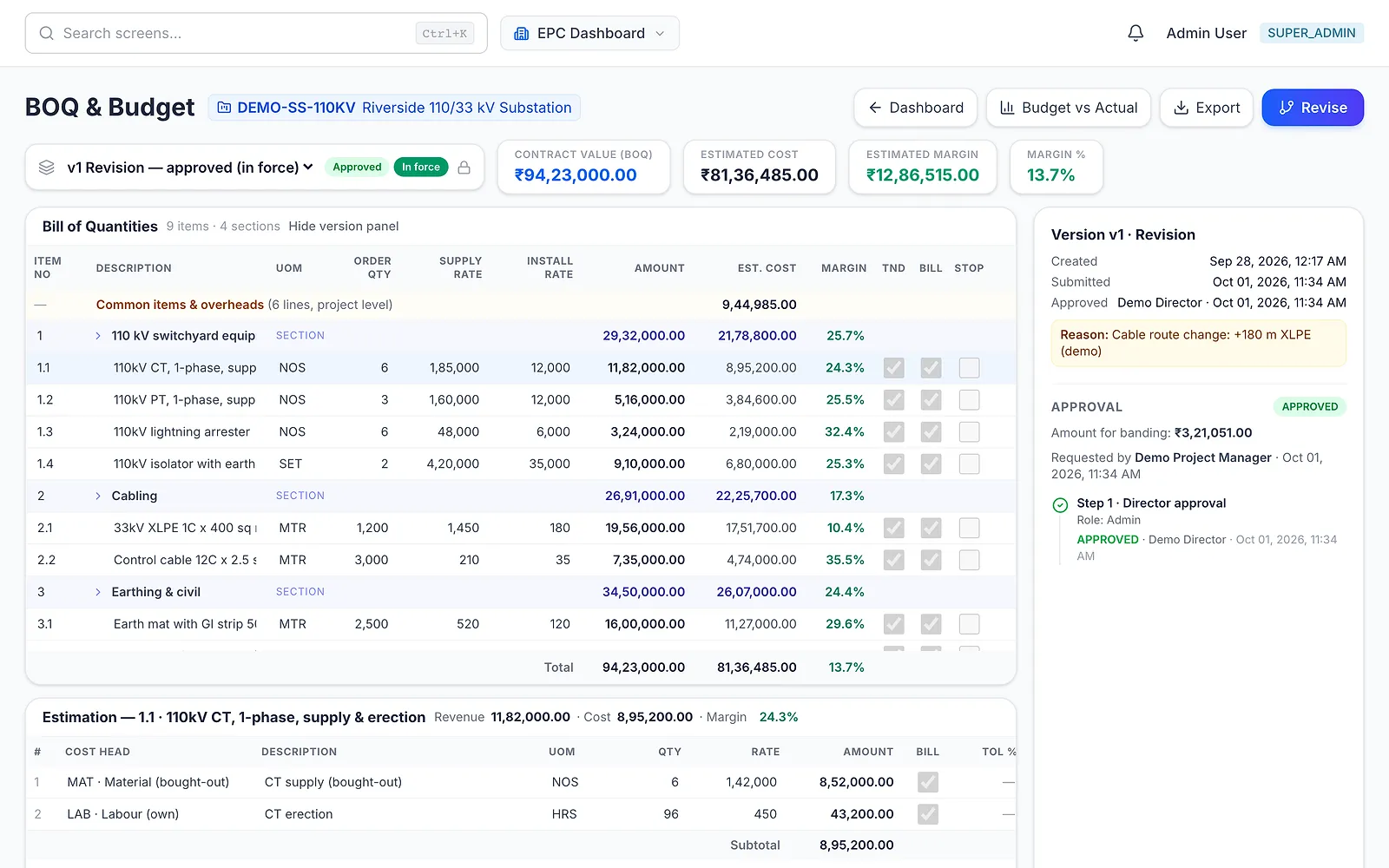
Task: Expand the 110 kV switchyard equip section
Action: 97,336
